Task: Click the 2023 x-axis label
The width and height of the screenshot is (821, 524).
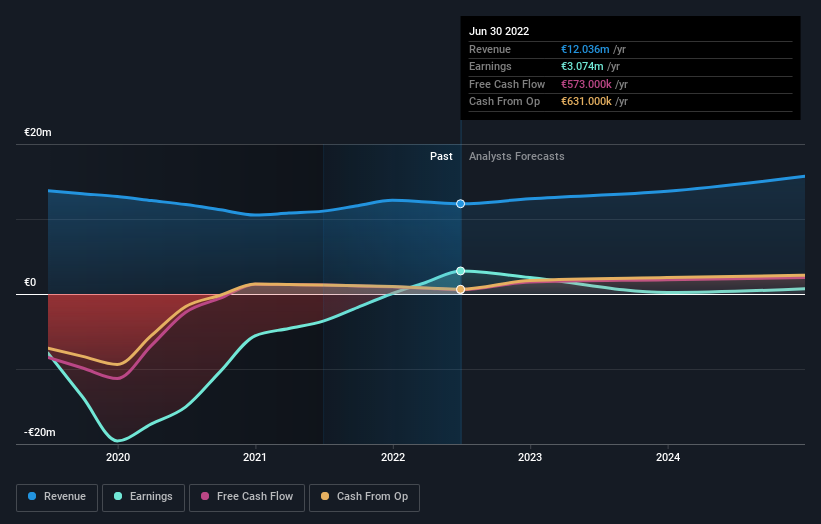Action: point(530,457)
